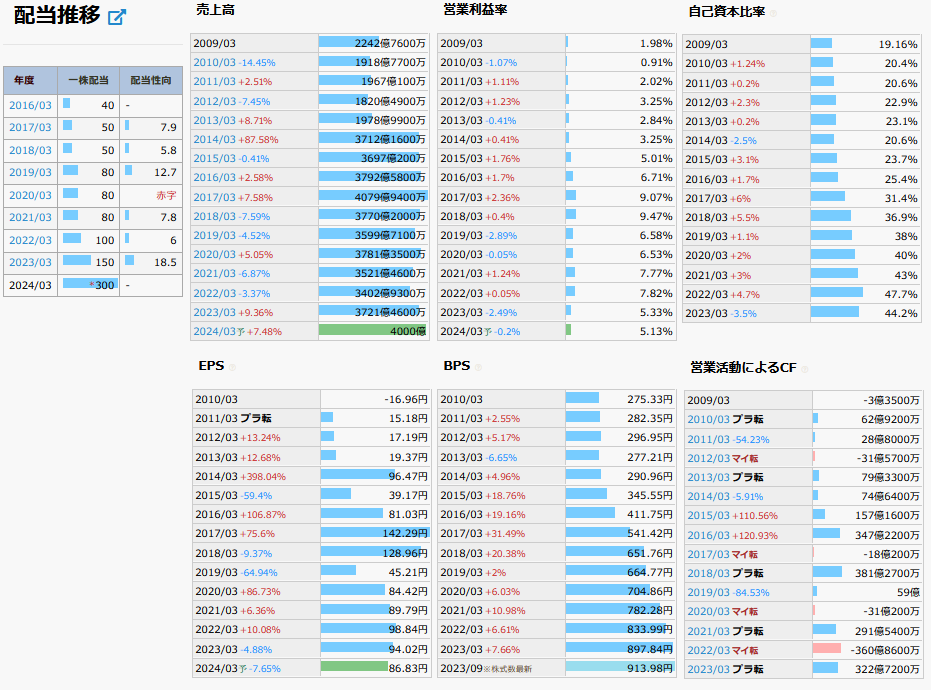Click the 2010/03 link in 売上高 table
Viewport: 931px width, 690px height.
(214, 63)
